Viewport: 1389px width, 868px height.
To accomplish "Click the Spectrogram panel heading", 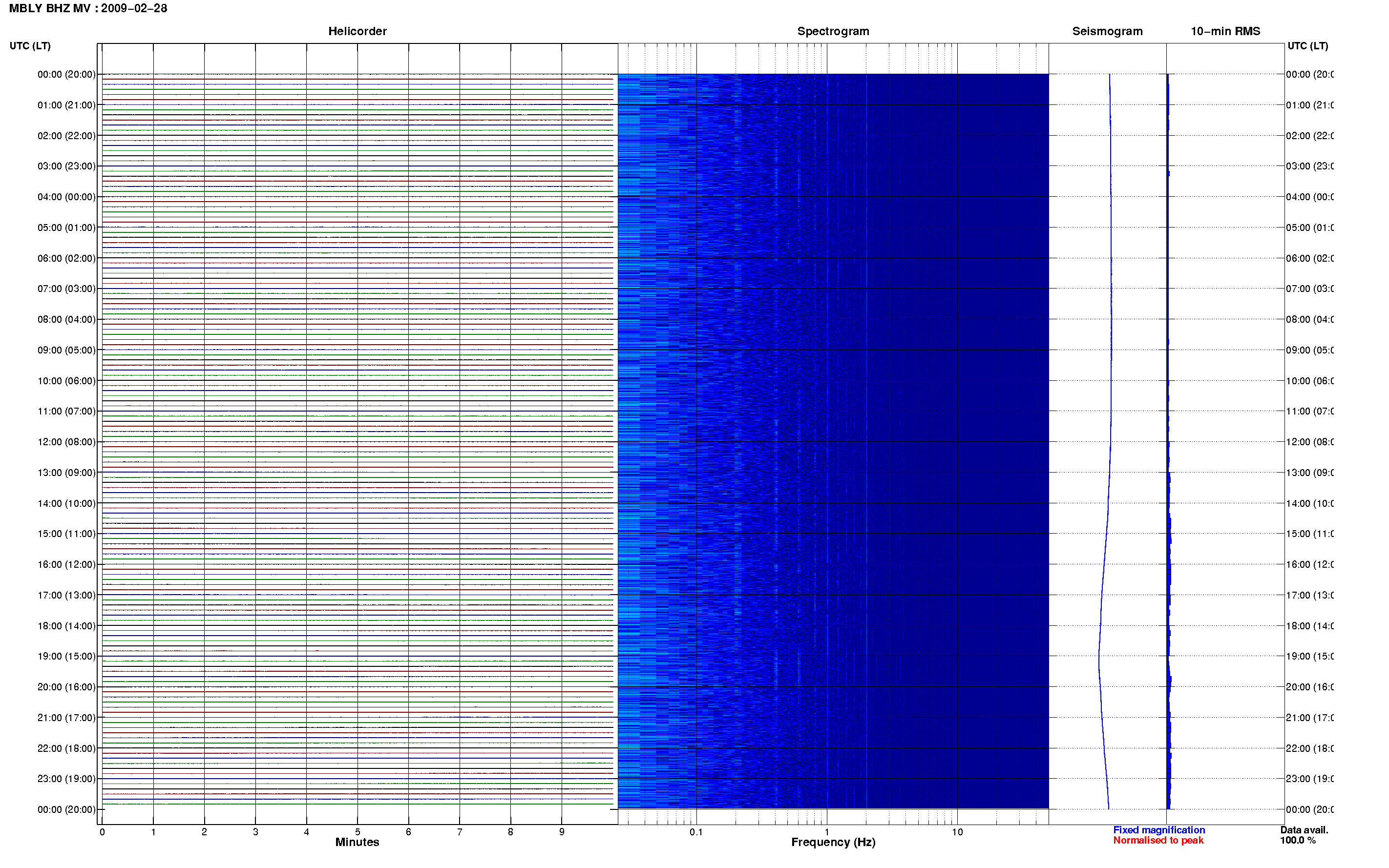I will point(833,31).
